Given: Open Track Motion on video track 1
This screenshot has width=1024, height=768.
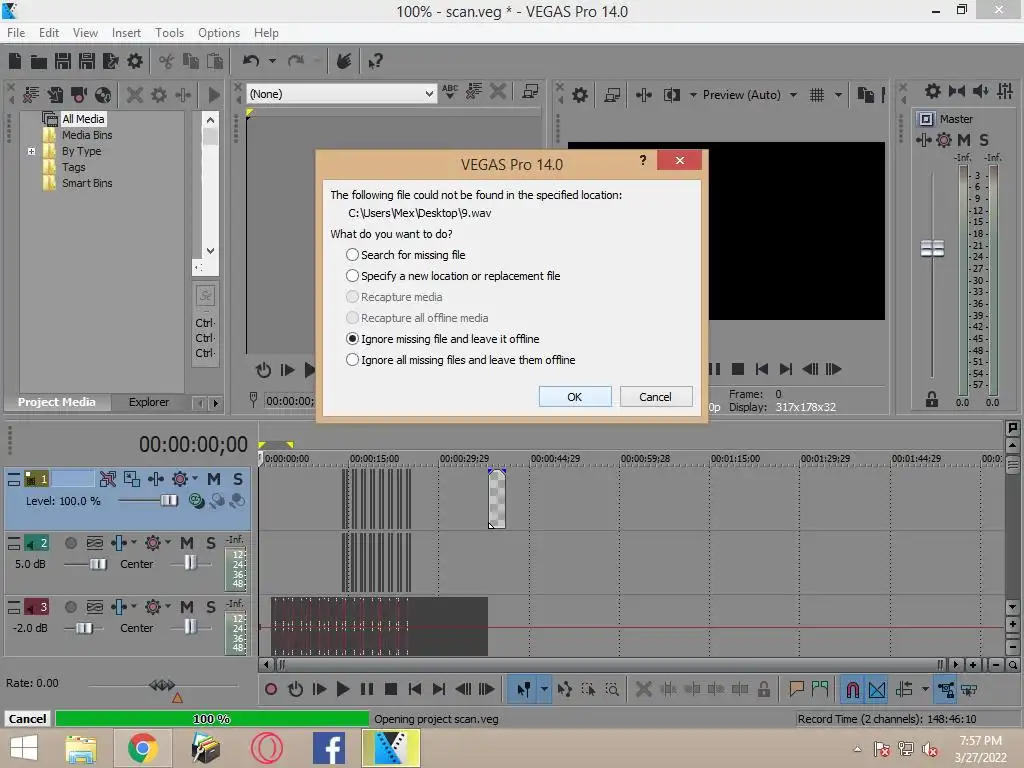Looking at the screenshot, I should pyautogui.click(x=131, y=479).
